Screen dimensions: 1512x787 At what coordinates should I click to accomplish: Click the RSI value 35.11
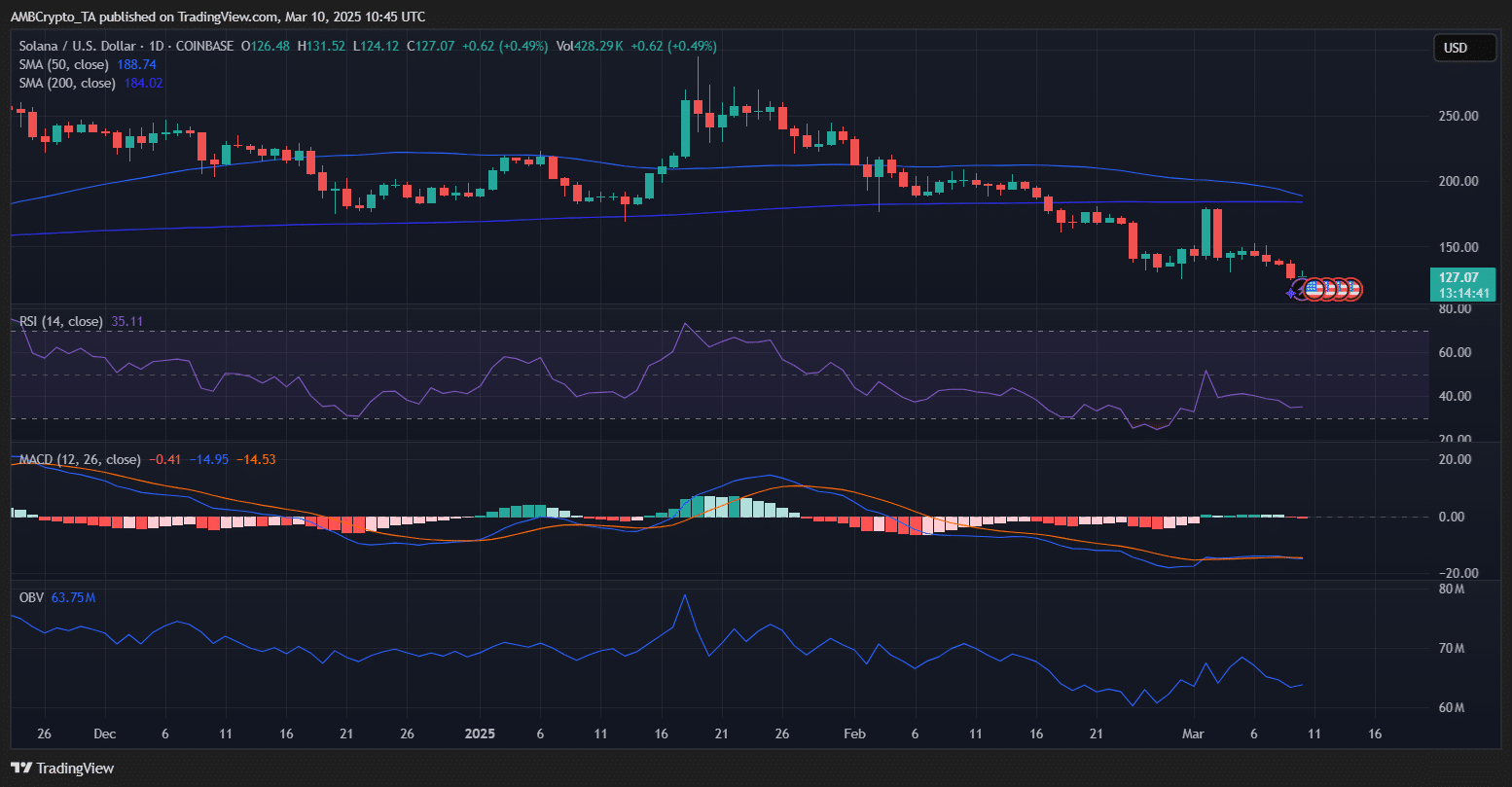(x=126, y=321)
